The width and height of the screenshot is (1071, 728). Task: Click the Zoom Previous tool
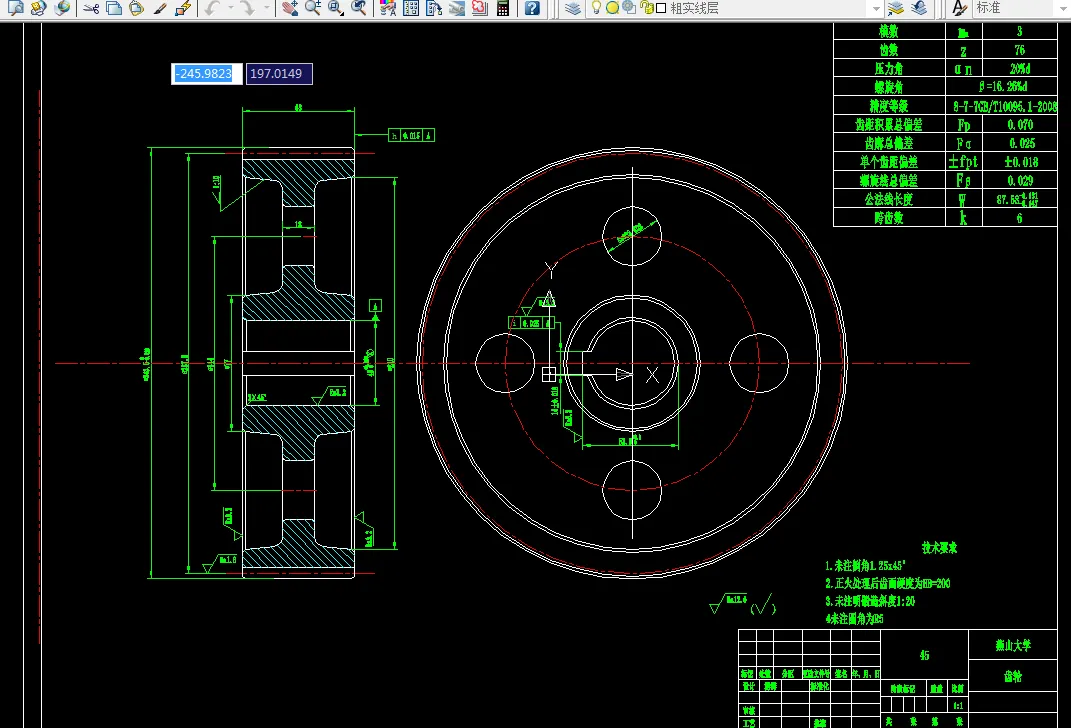359,8
